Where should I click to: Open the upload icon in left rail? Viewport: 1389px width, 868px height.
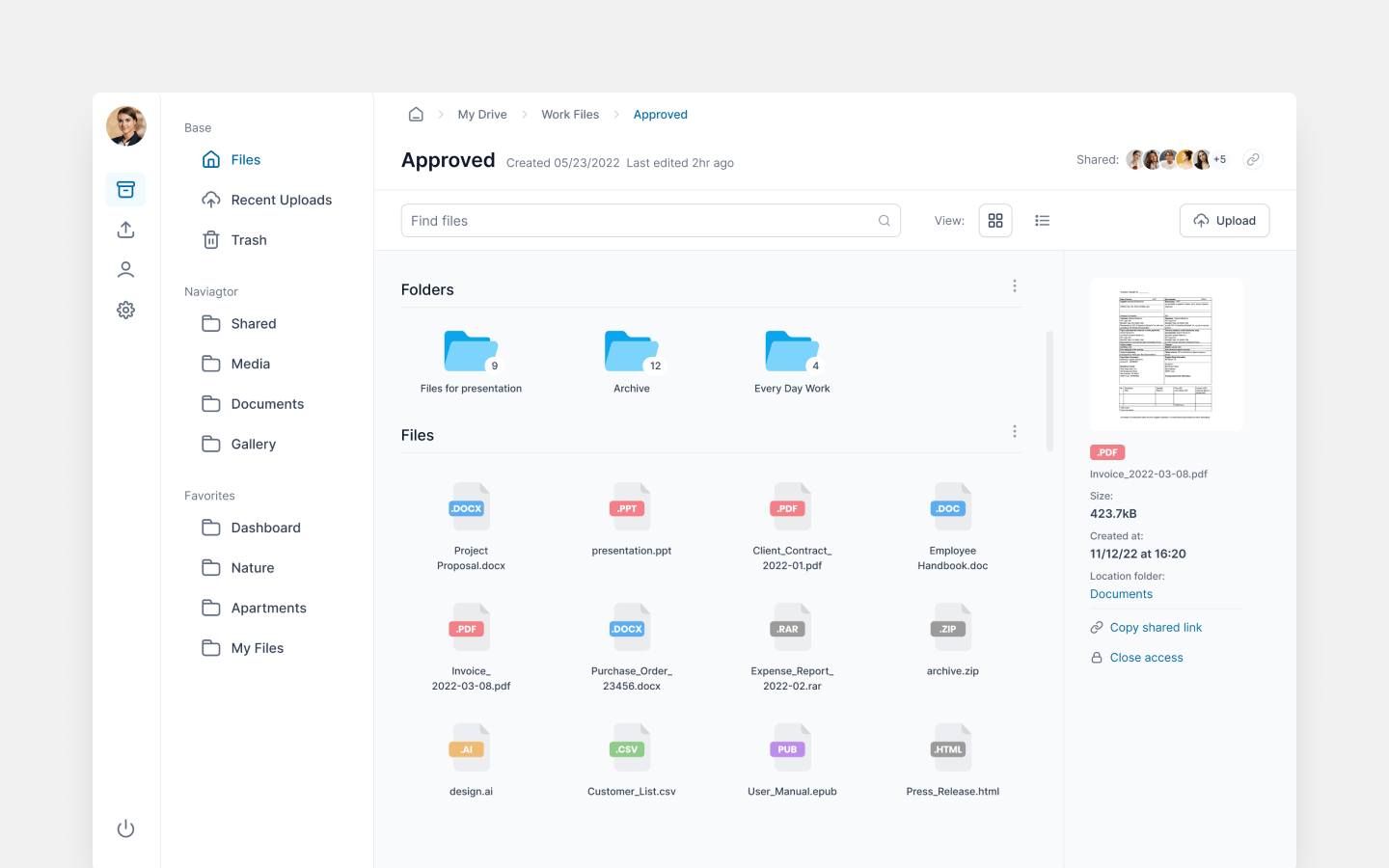(x=125, y=230)
